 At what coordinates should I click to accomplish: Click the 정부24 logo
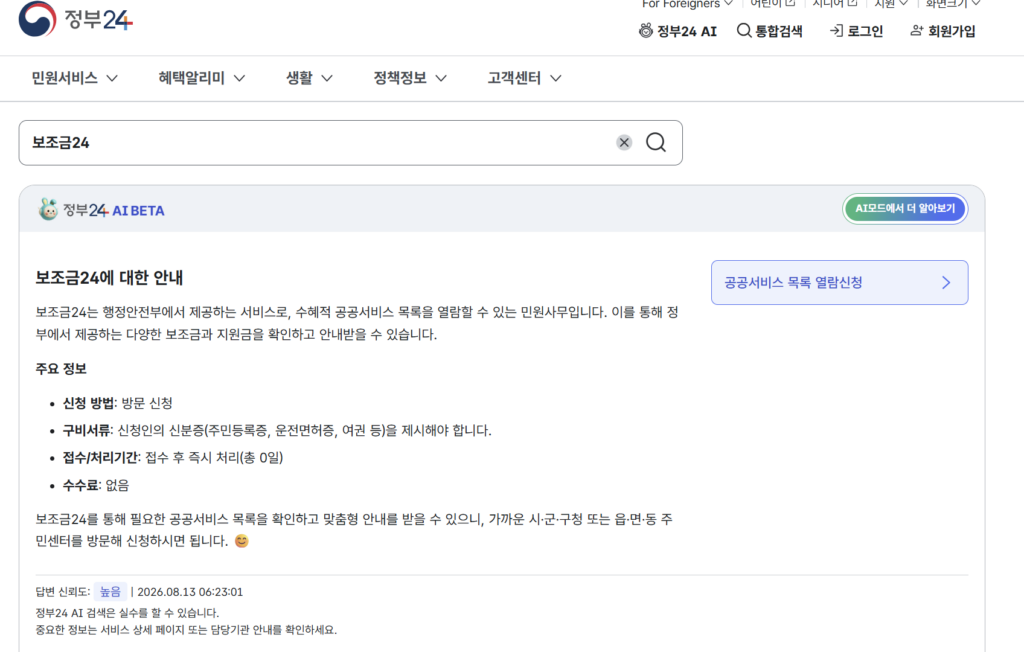click(76, 19)
